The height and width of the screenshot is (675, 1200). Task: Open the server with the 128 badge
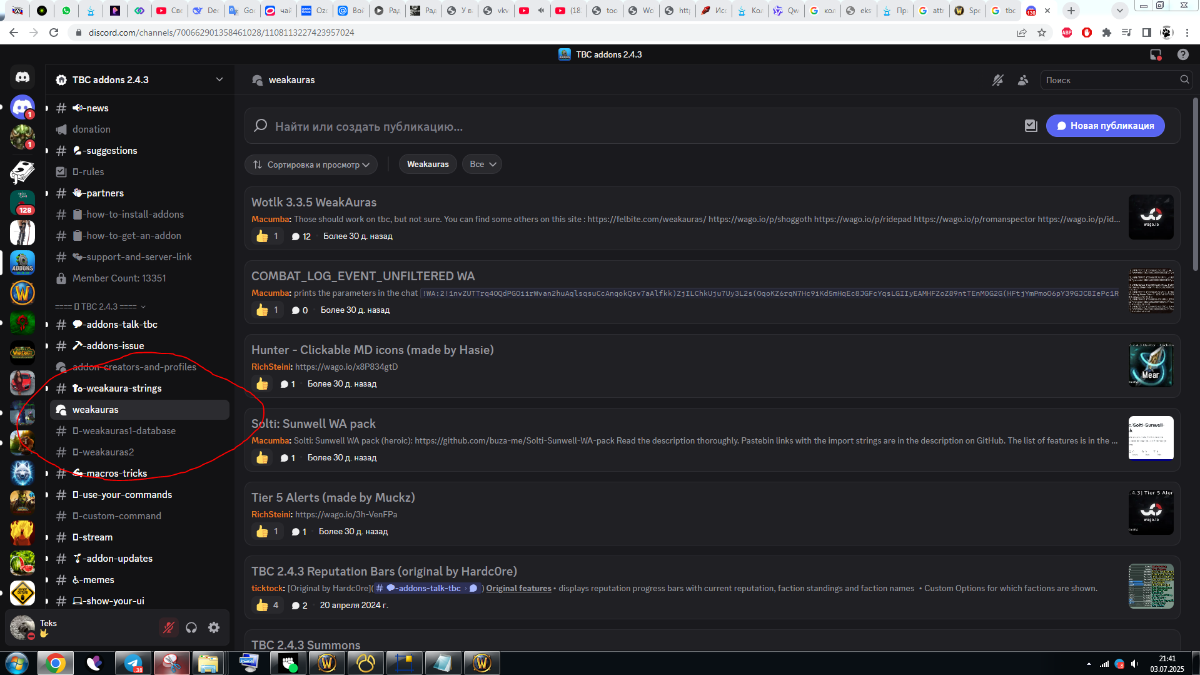(22, 201)
